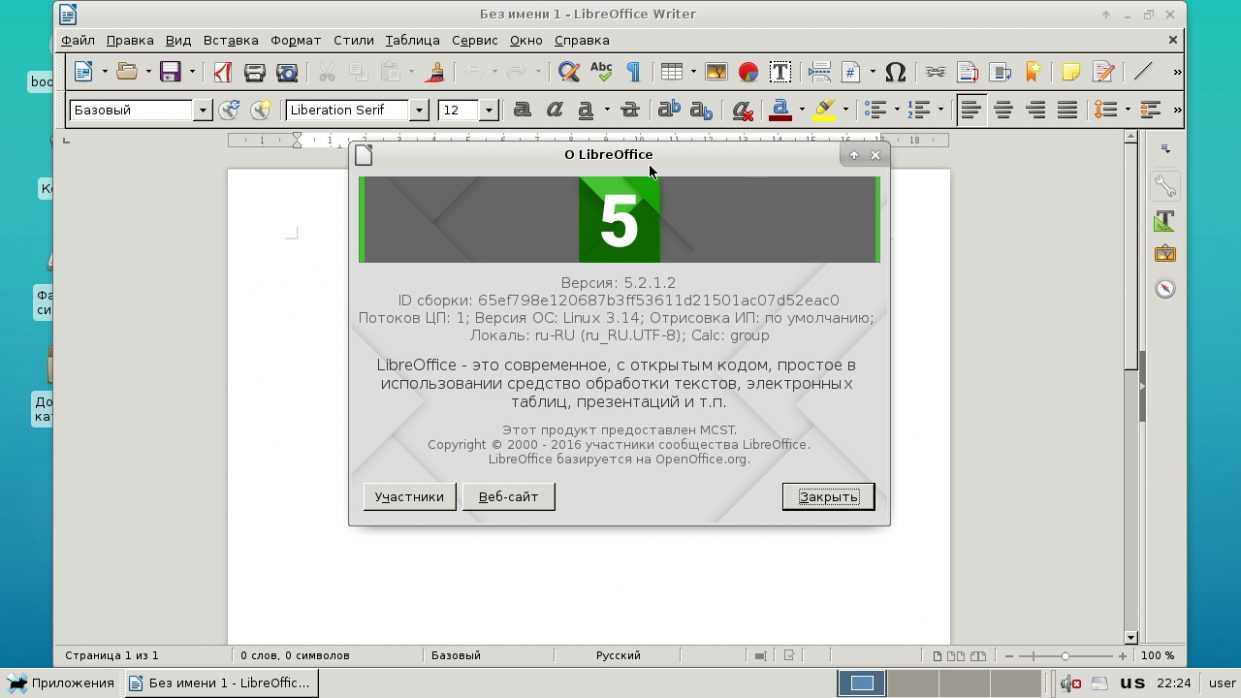Open the Таблица menu
The width and height of the screenshot is (1241, 698).
pos(412,40)
